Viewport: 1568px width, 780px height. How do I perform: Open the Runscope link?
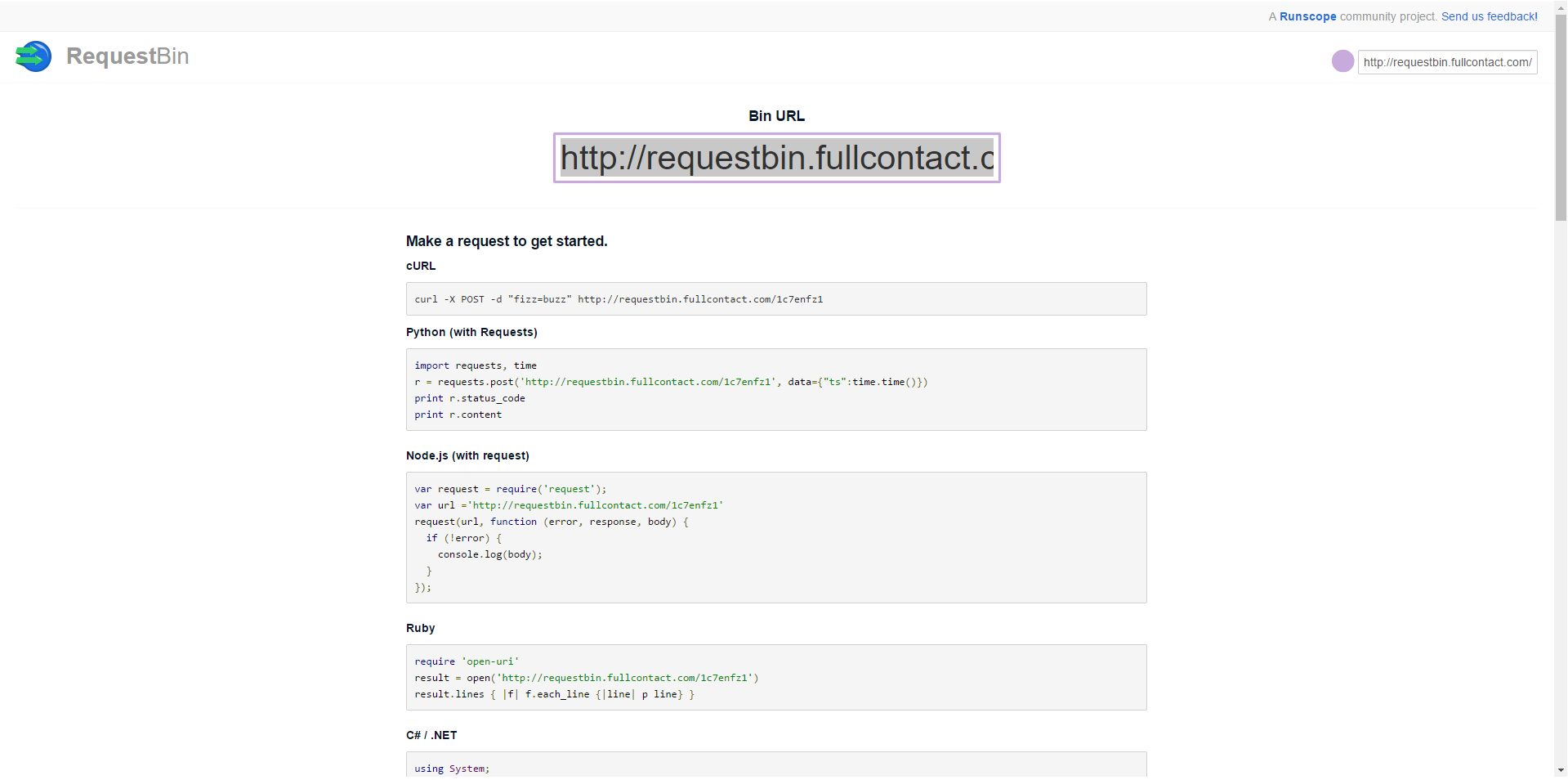pyautogui.click(x=1307, y=16)
